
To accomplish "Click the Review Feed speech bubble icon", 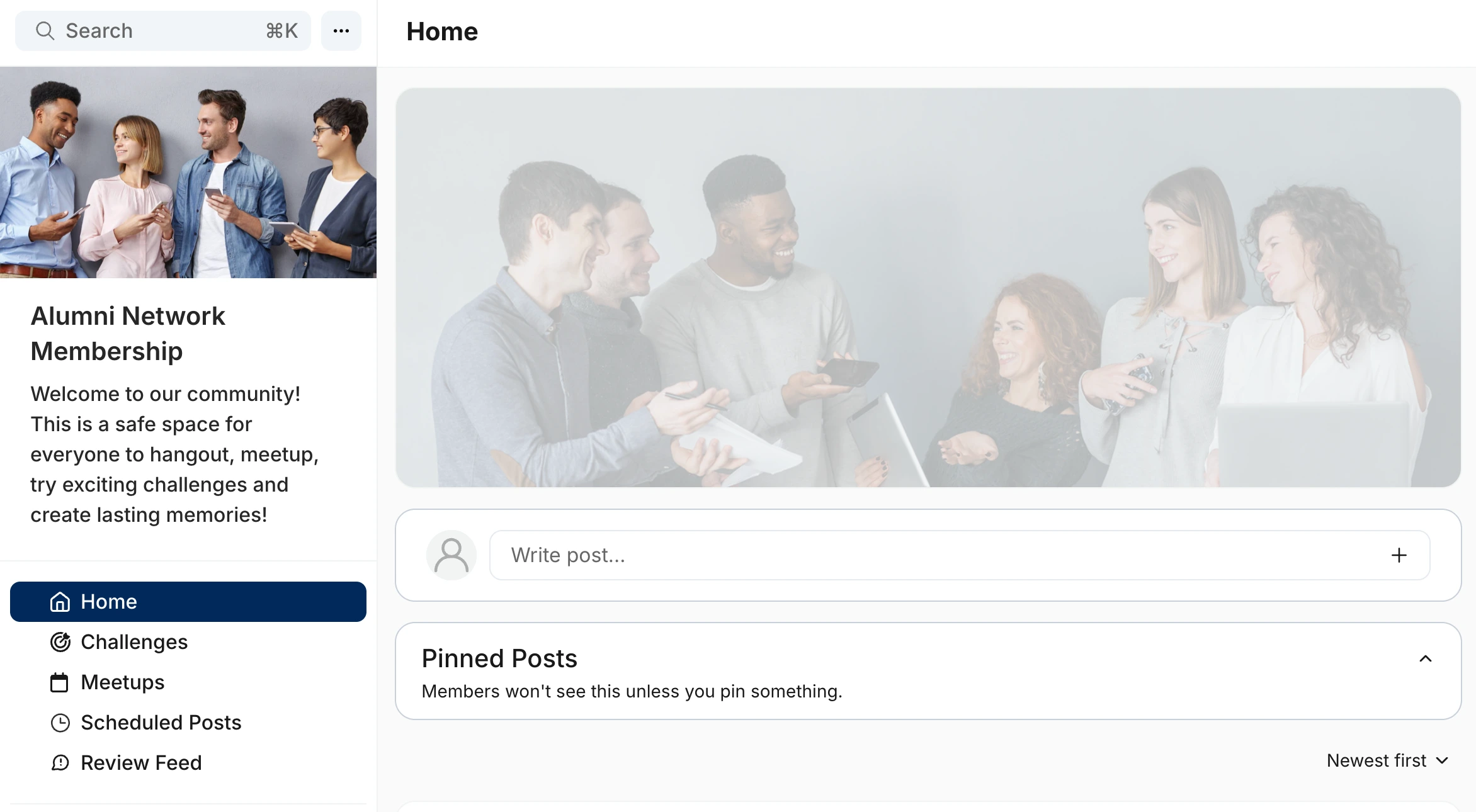I will point(60,763).
